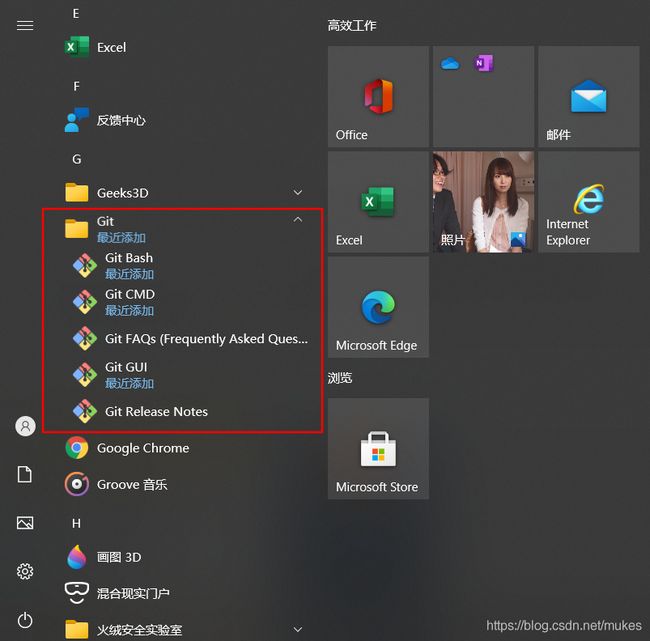Click the Excel tile
This screenshot has height=641, width=650.
click(x=378, y=202)
